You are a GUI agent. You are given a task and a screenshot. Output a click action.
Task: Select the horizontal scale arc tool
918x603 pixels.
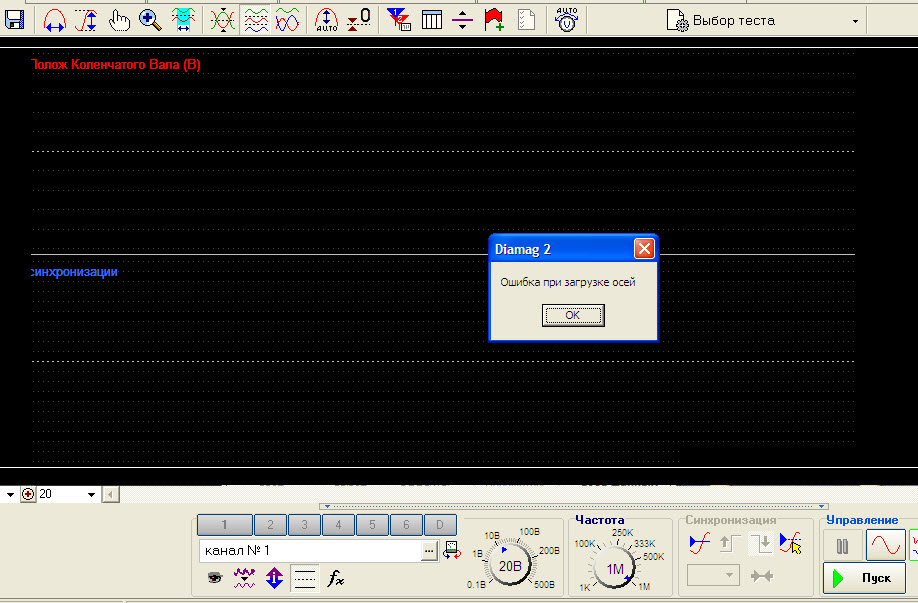tap(54, 20)
